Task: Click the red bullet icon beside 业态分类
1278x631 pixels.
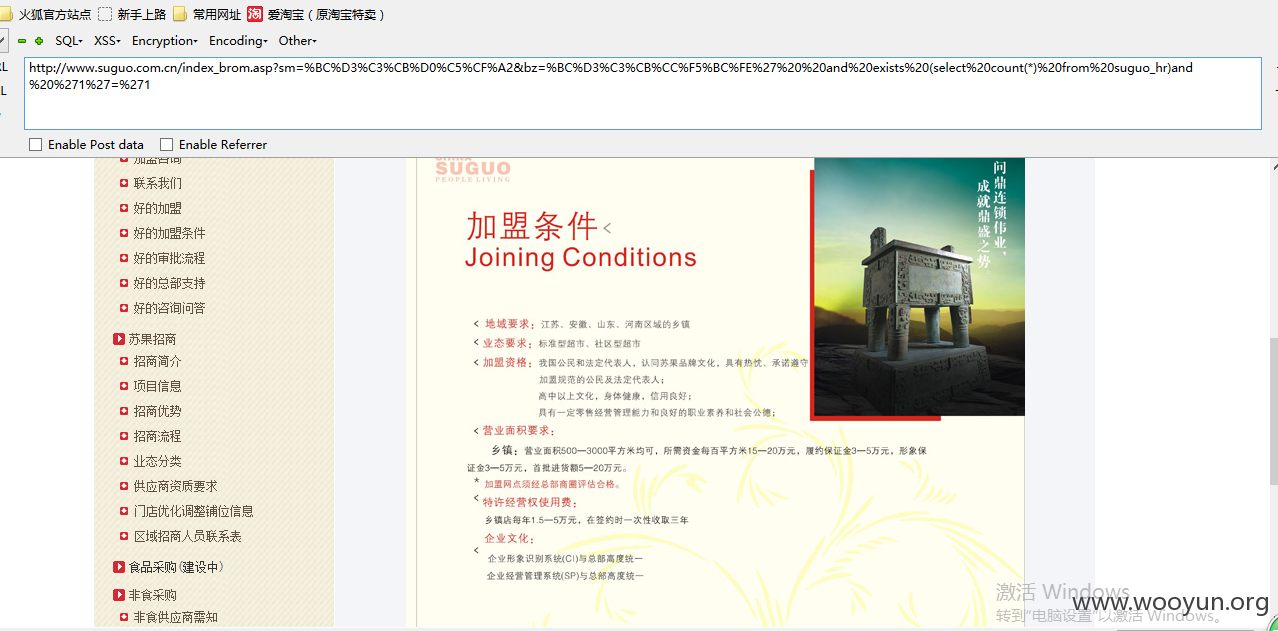Action: coord(124,461)
